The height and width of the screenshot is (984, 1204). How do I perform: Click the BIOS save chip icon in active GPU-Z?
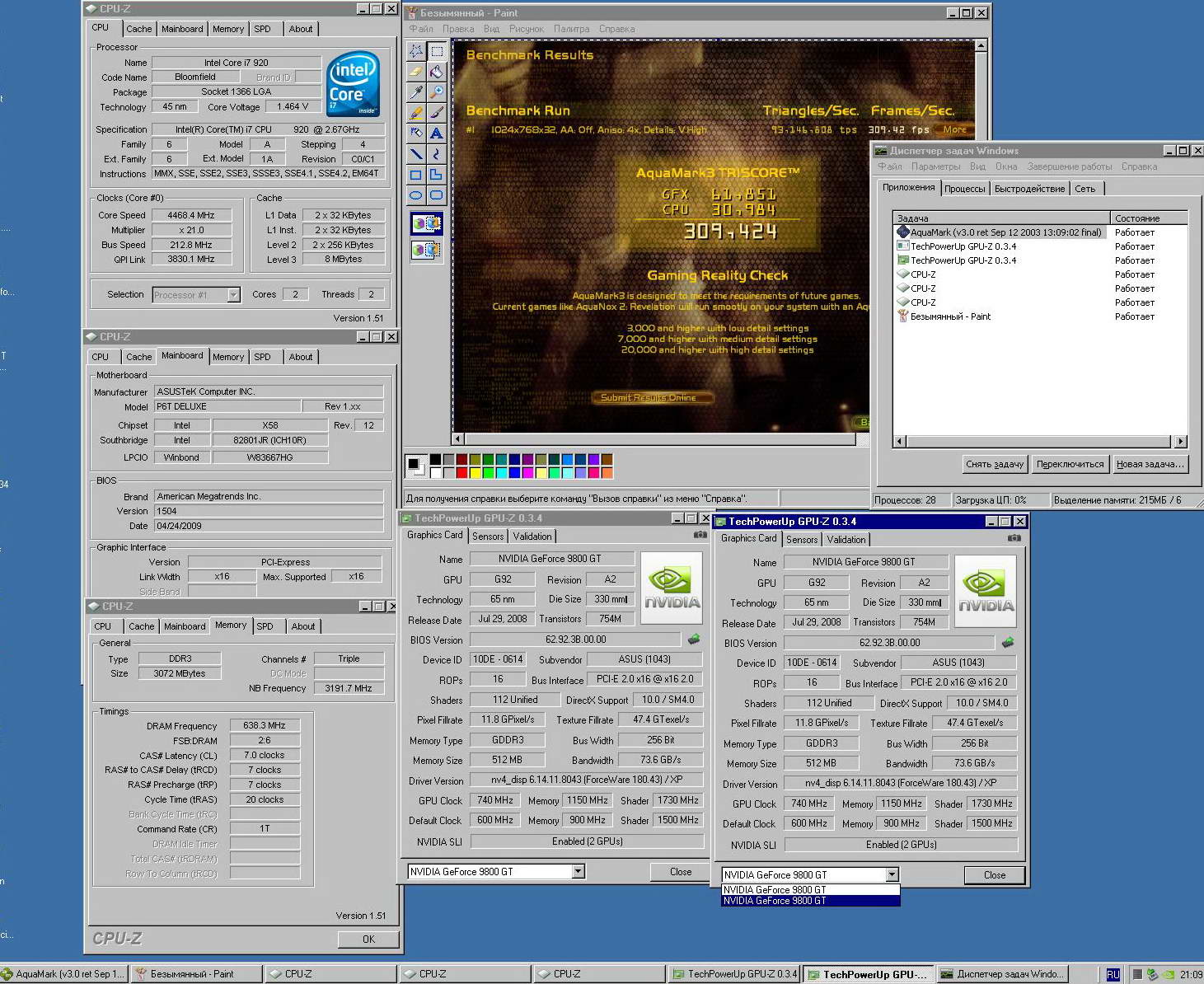[x=1008, y=642]
